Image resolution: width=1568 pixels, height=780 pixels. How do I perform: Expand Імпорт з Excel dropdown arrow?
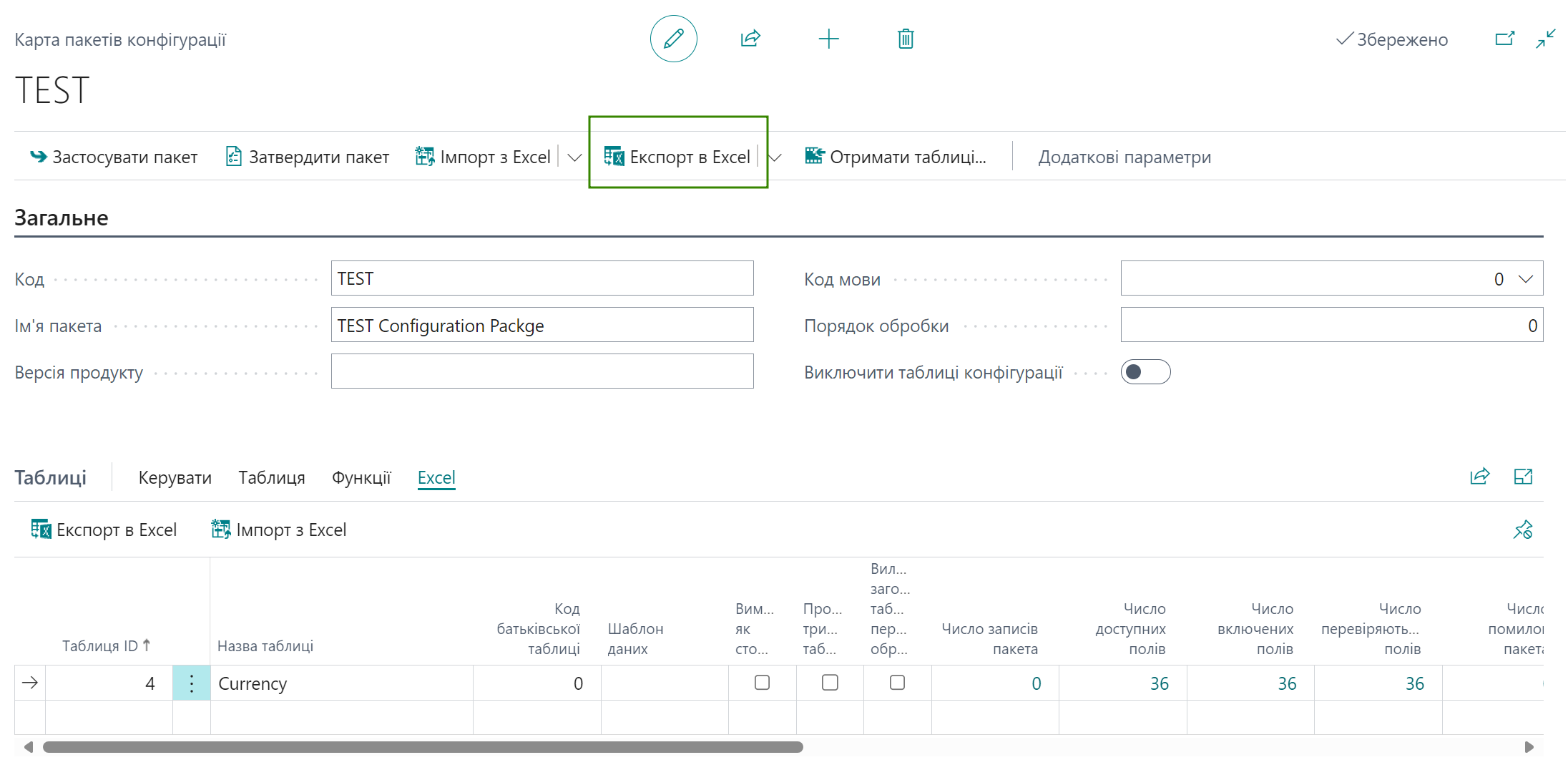coord(574,157)
